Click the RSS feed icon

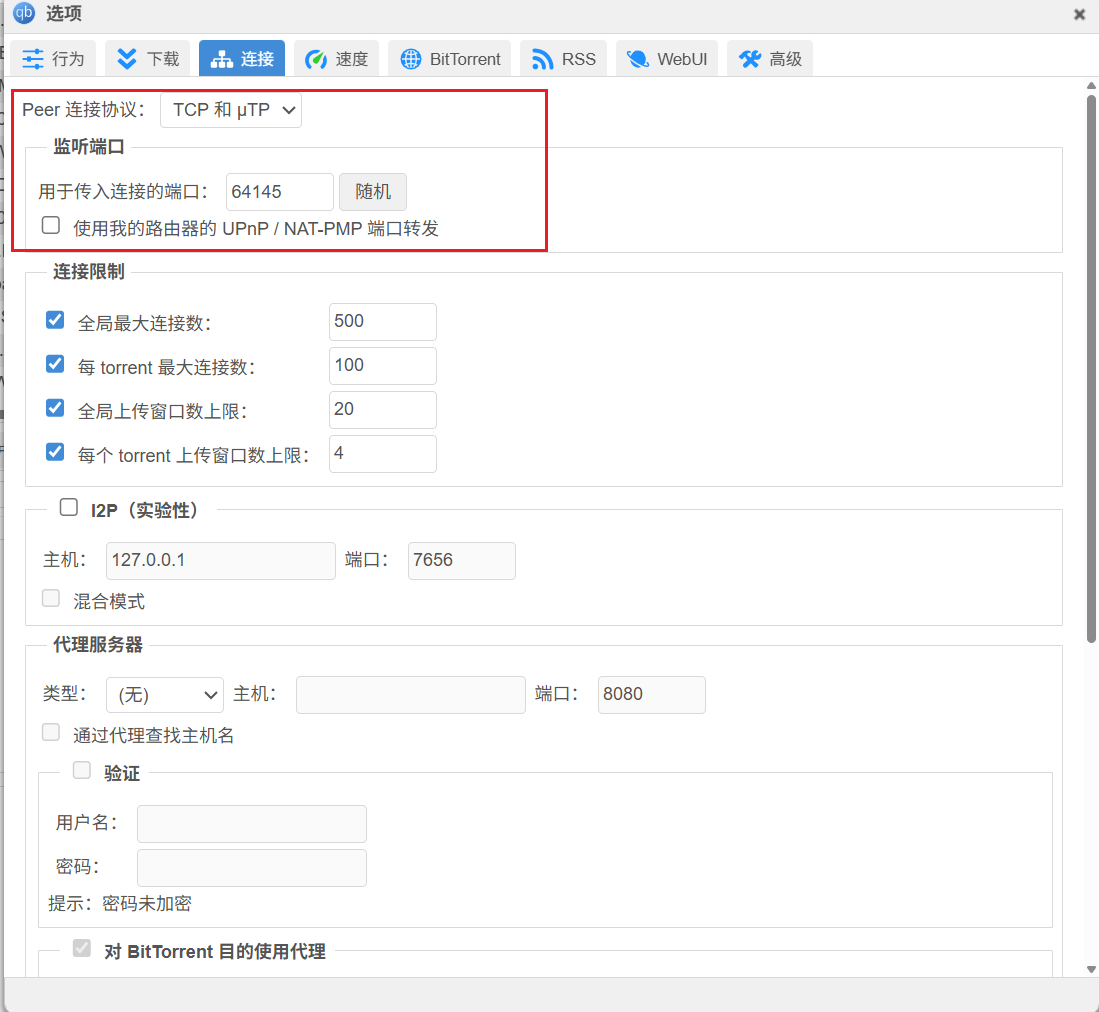pyautogui.click(x=542, y=59)
